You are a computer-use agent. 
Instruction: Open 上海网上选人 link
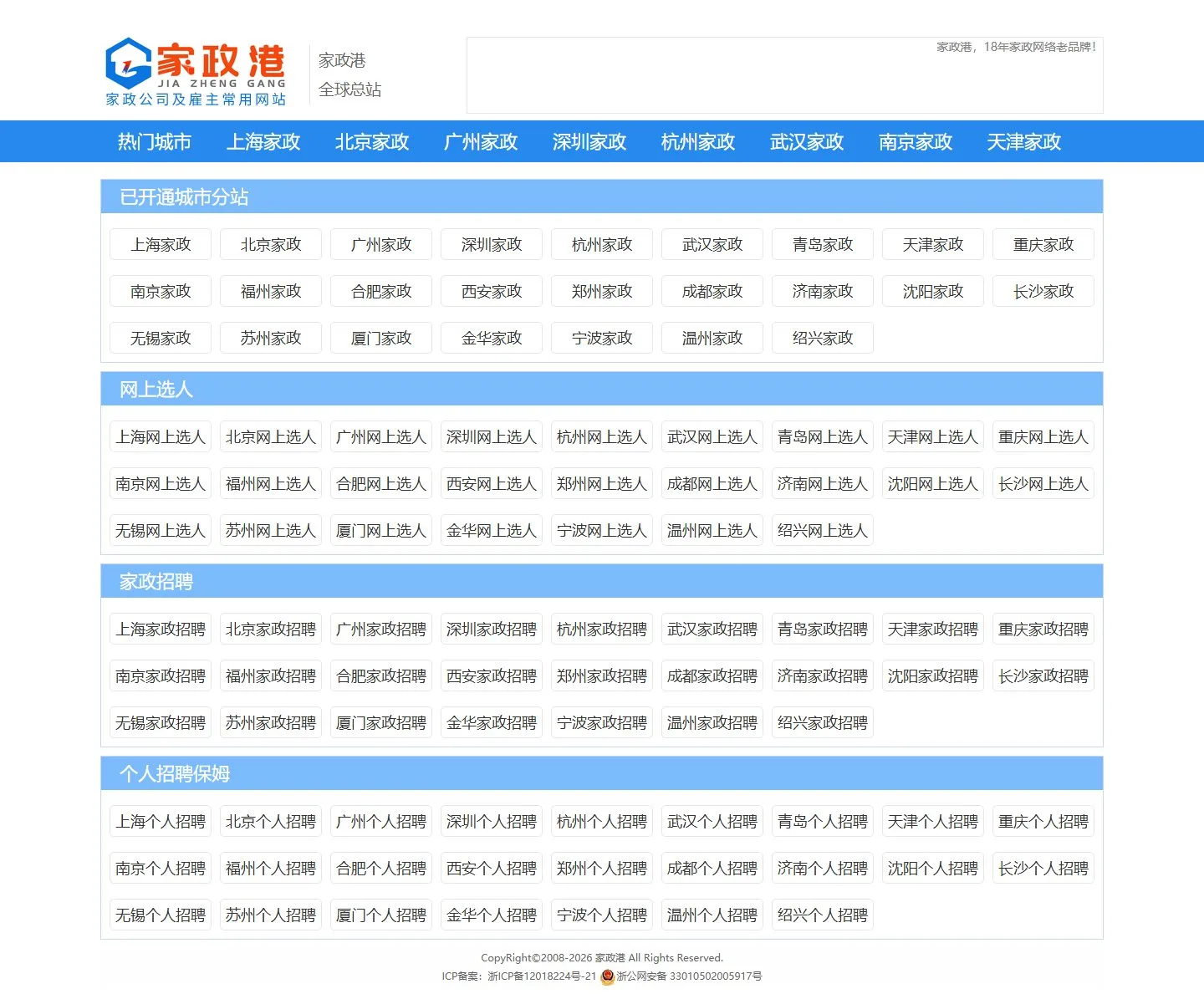coord(161,436)
